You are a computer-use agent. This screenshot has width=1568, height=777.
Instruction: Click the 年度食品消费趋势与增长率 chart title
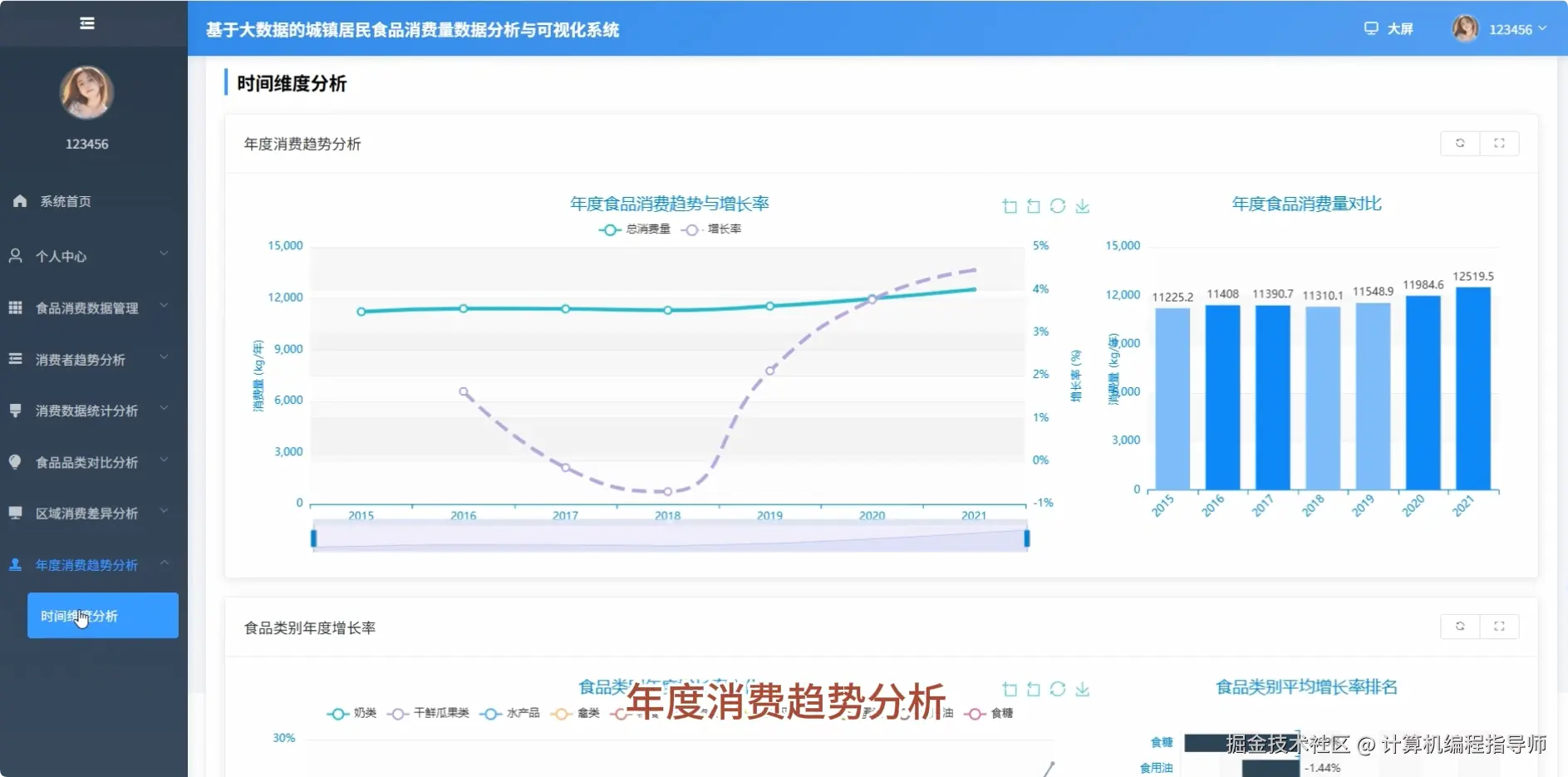point(670,204)
